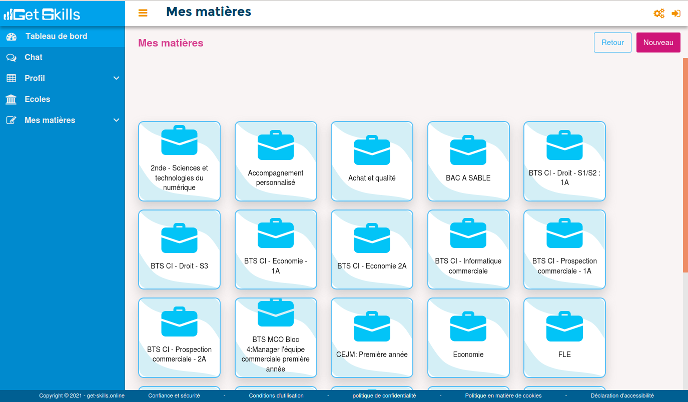Click the logout icon in header

[676, 13]
